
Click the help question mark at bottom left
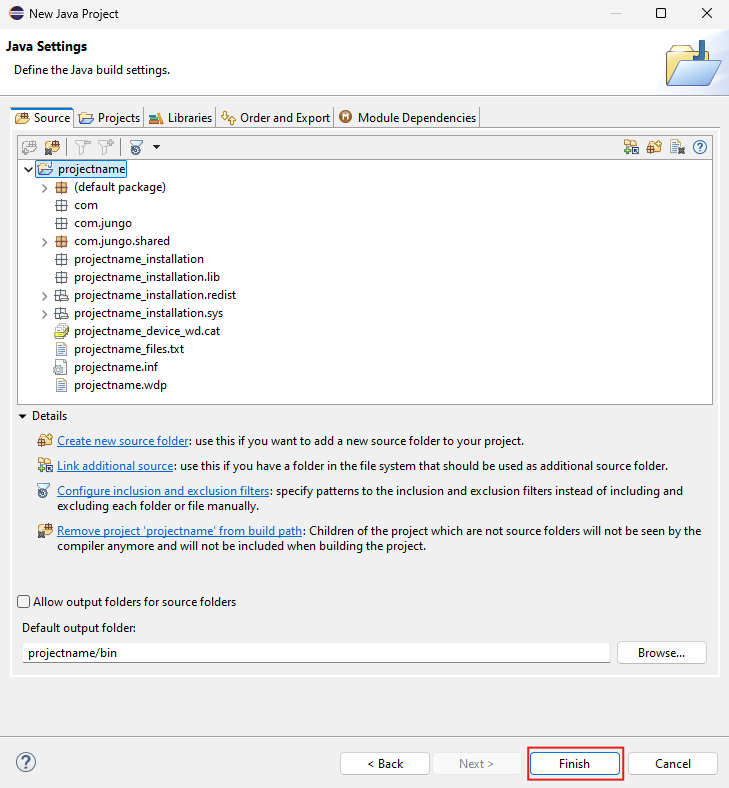tap(26, 762)
